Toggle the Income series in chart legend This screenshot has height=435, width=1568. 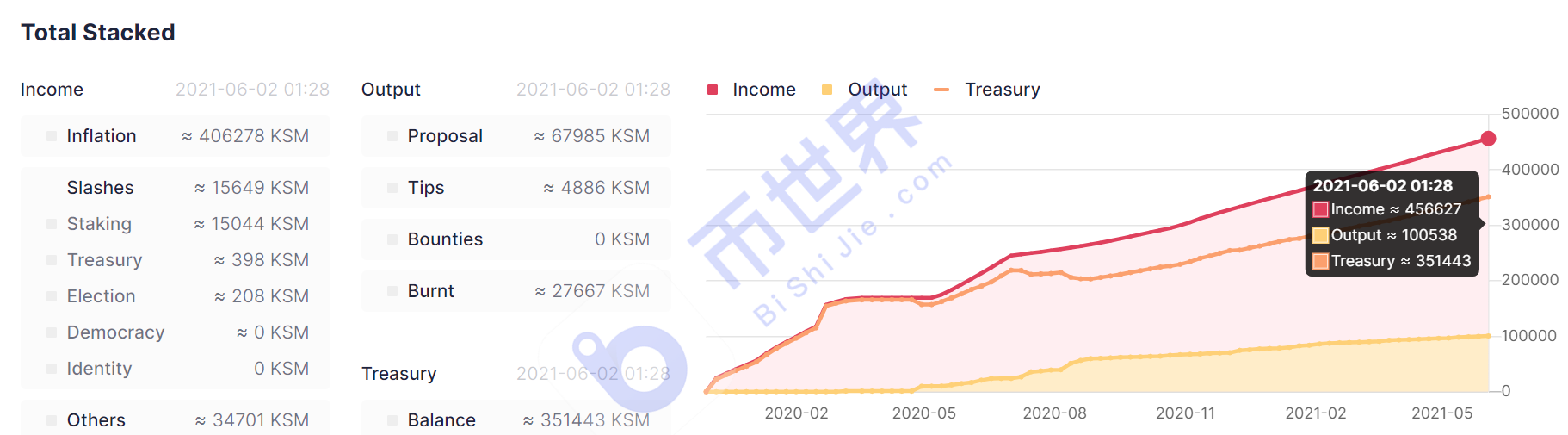751,90
